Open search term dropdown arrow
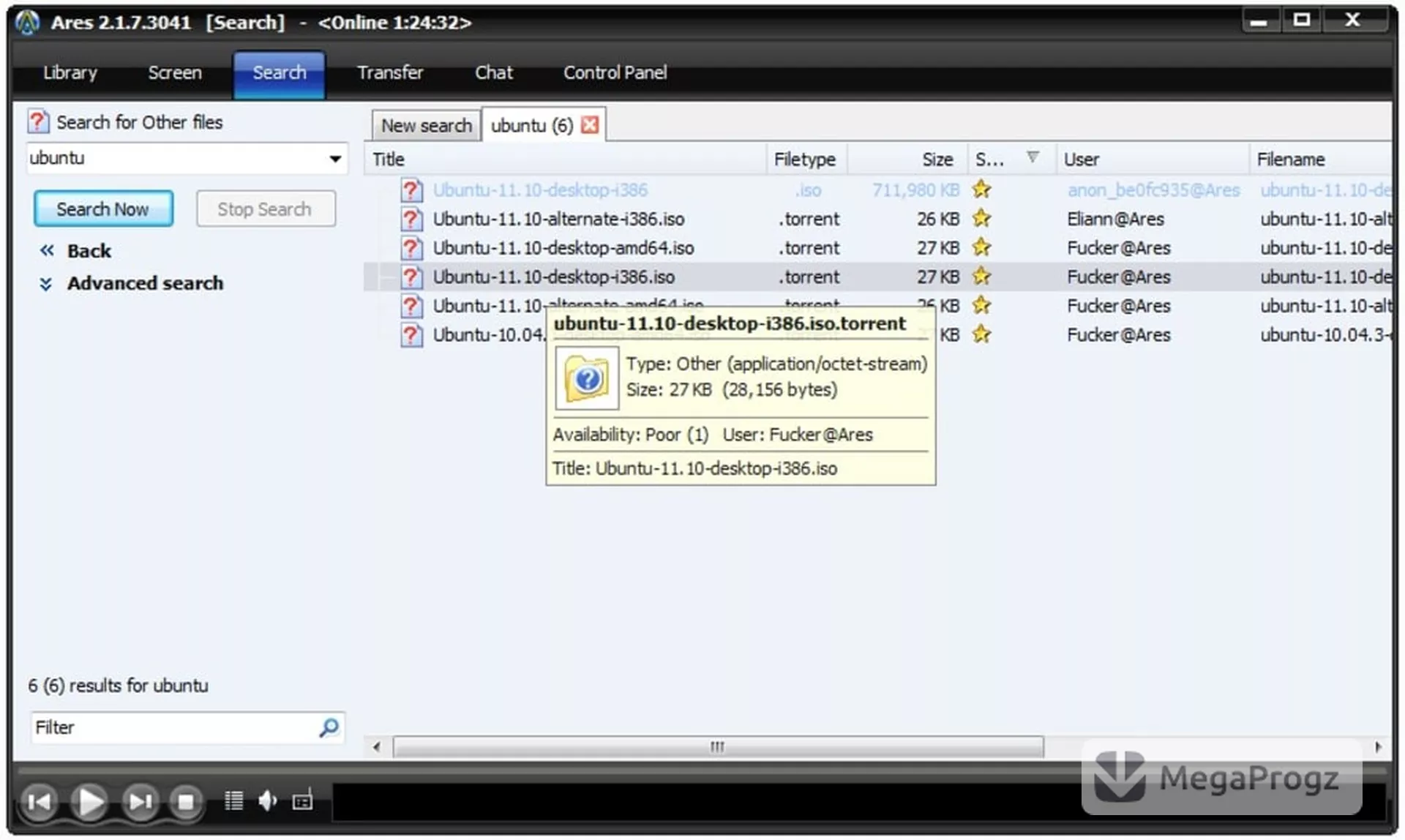Screen dimensions: 1405x840 click(335, 158)
